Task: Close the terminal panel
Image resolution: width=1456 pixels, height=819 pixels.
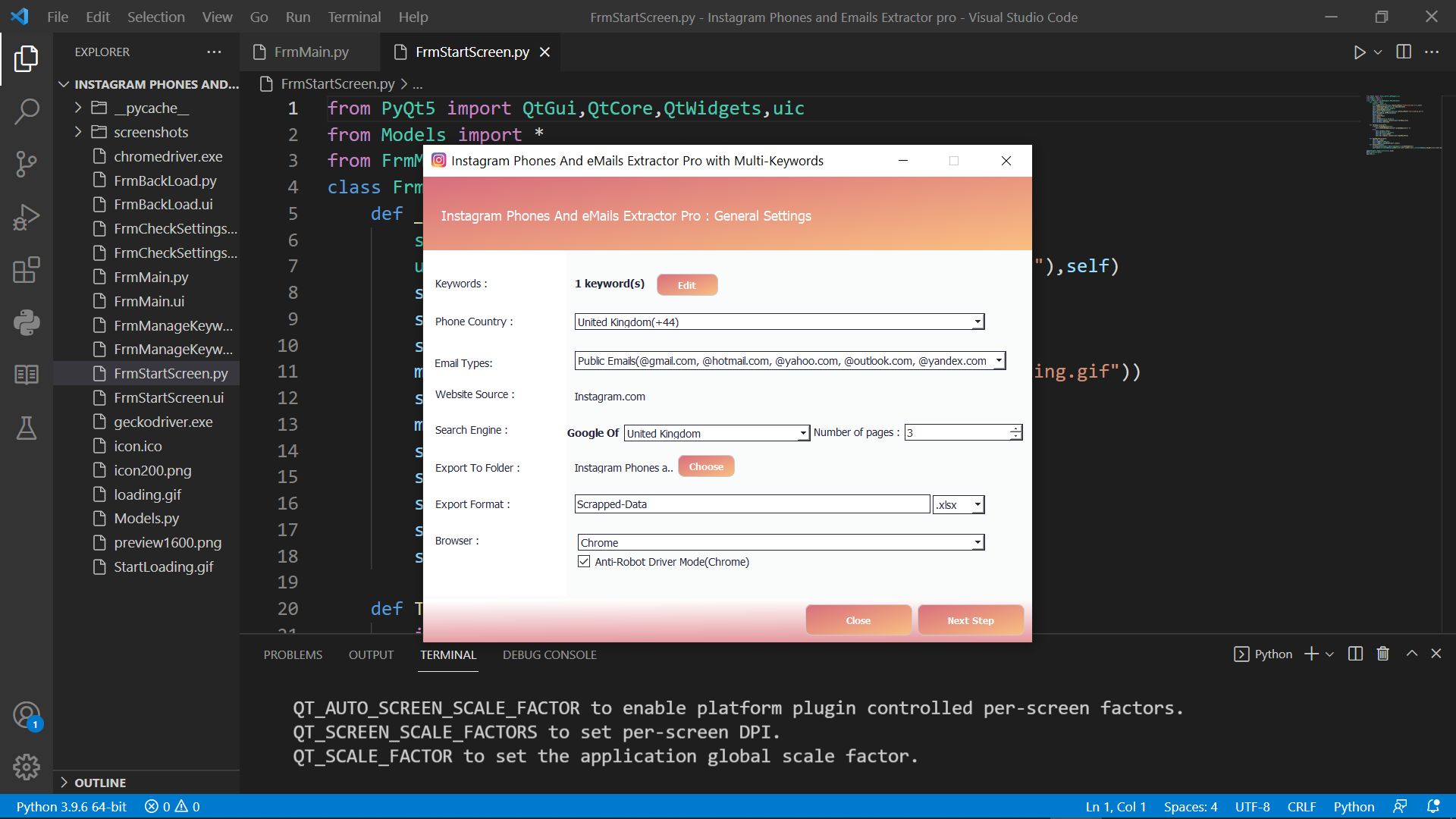Action: pos(1436,654)
